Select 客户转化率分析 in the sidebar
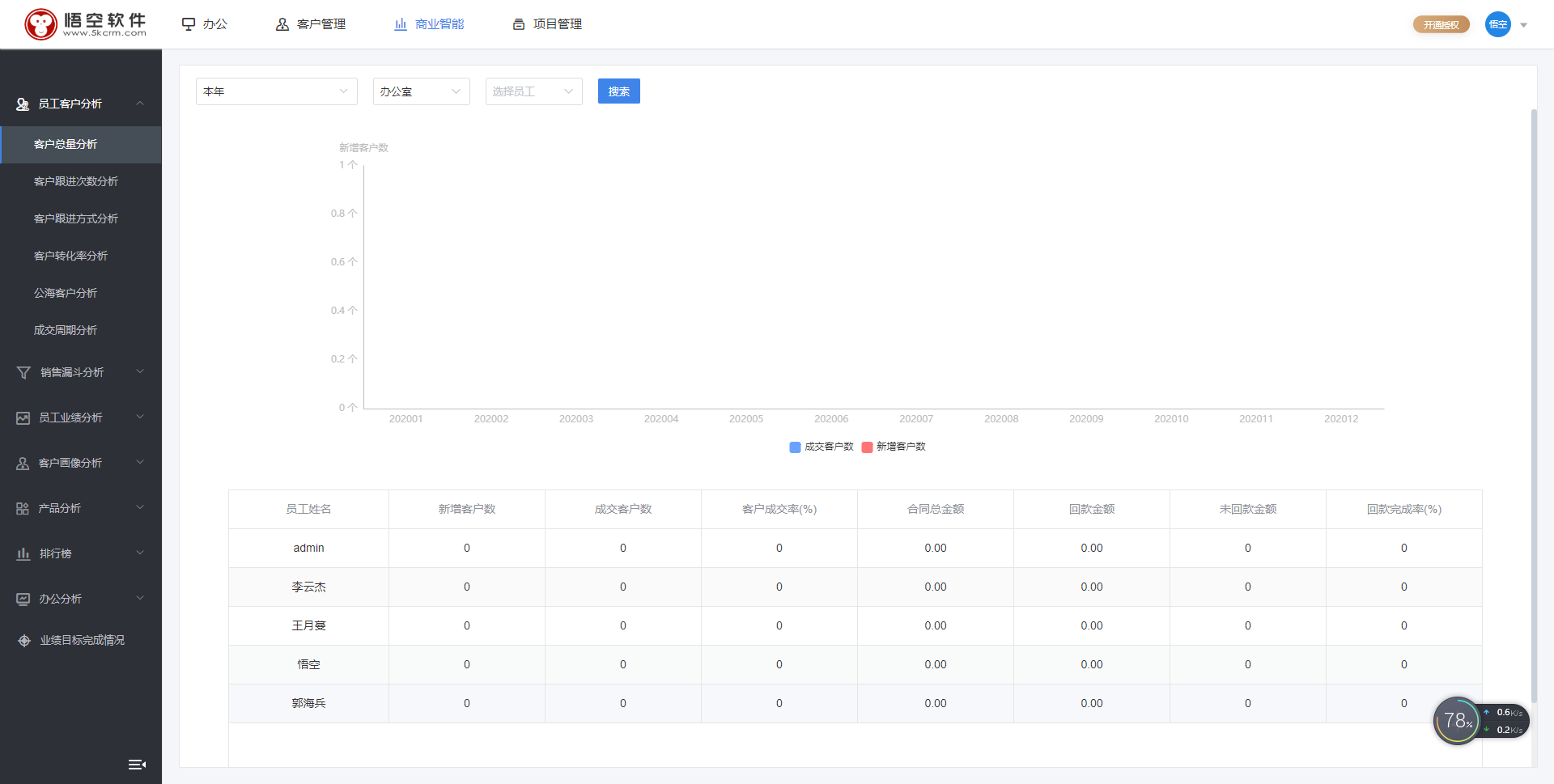The height and width of the screenshot is (784, 1554). [70, 256]
